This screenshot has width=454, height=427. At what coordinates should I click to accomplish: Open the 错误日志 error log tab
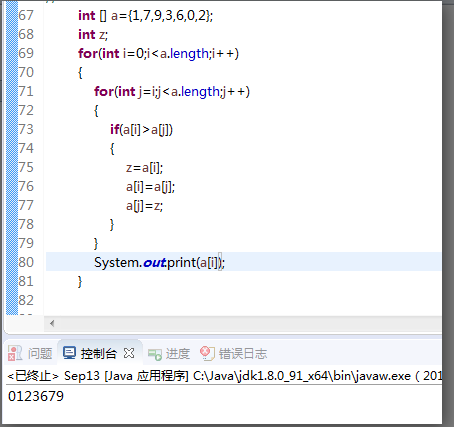pos(242,354)
